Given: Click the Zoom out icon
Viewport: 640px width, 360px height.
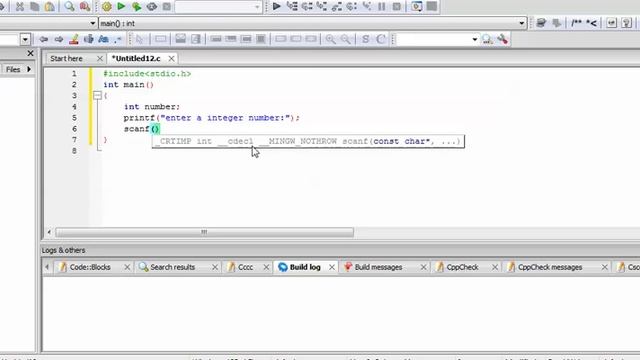Looking at the screenshot, I should pyautogui.click(x=346, y=39).
